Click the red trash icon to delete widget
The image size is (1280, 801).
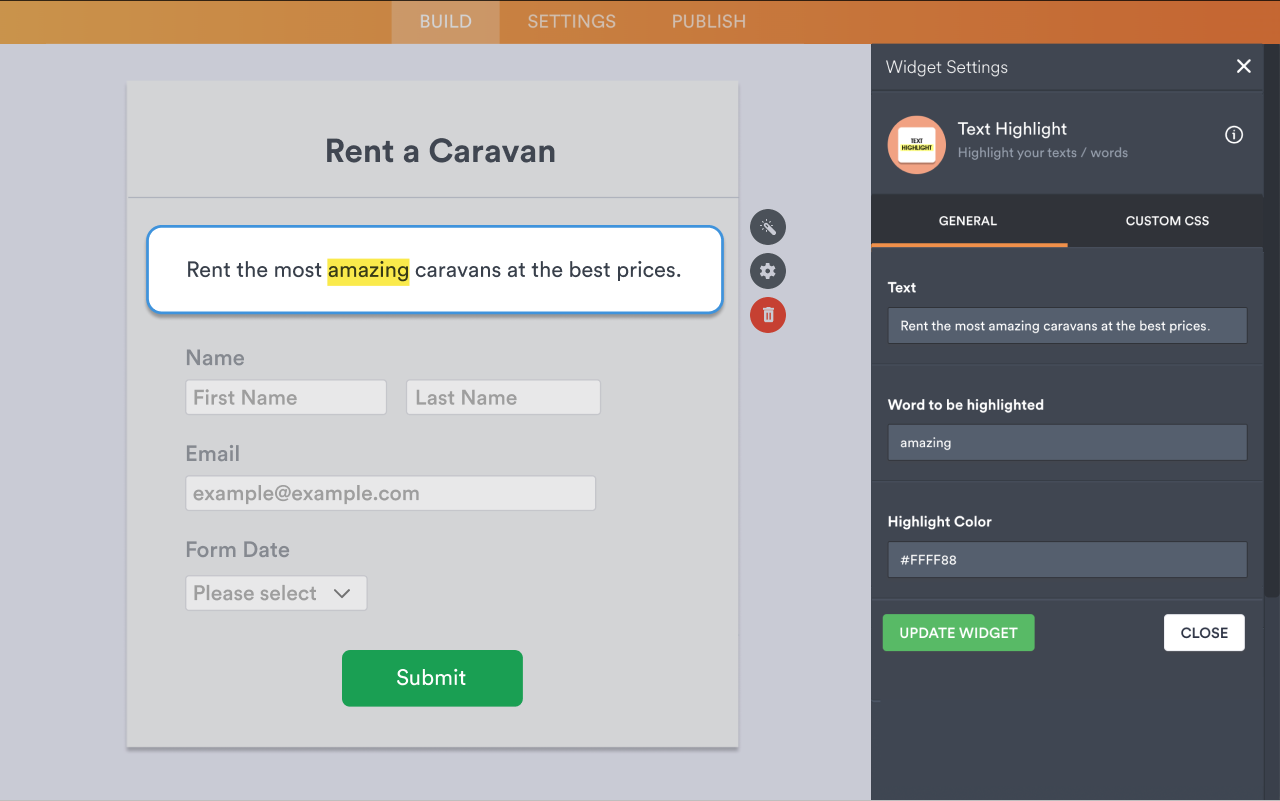(767, 315)
